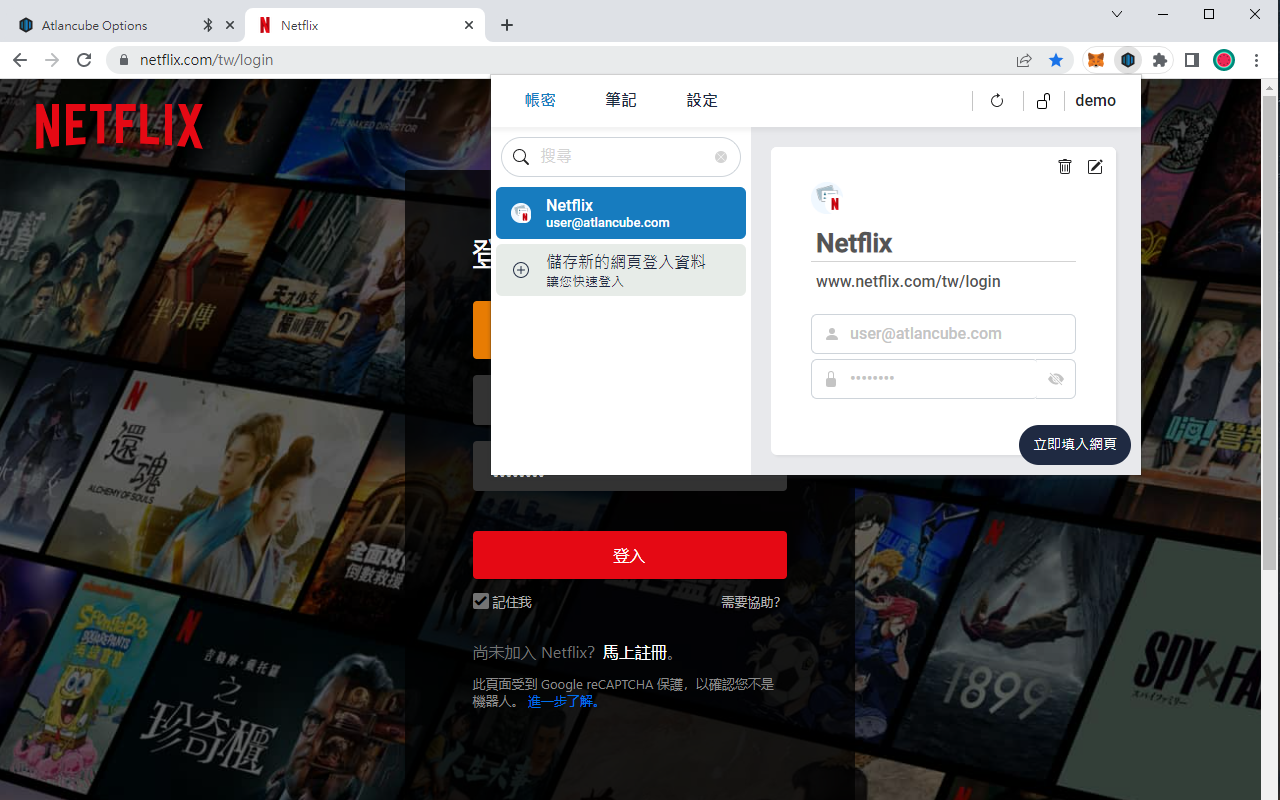Edit the Netflix entry with pencil icon
The height and width of the screenshot is (800, 1280).
pyautogui.click(x=1095, y=166)
